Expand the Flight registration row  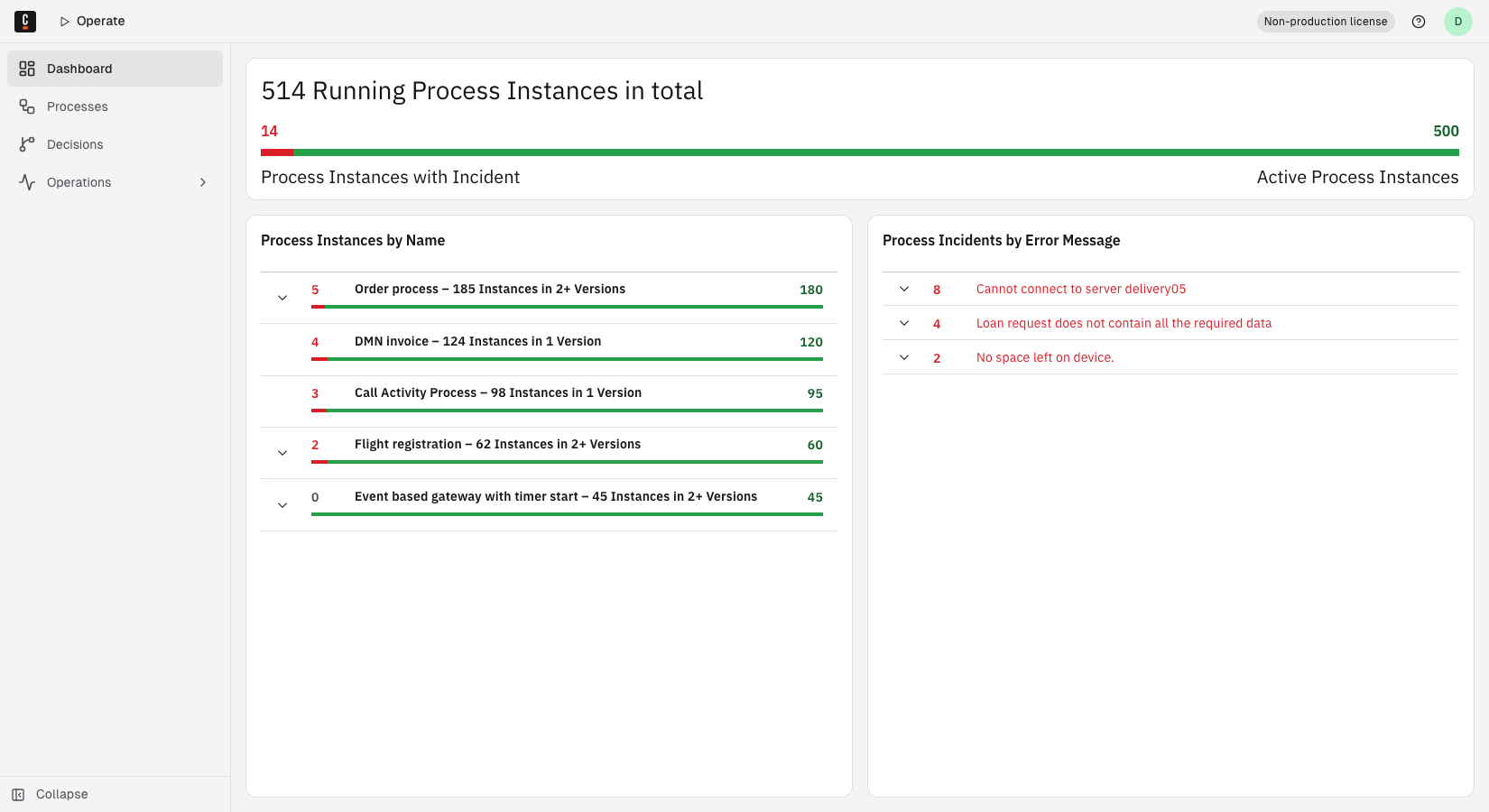pos(282,453)
